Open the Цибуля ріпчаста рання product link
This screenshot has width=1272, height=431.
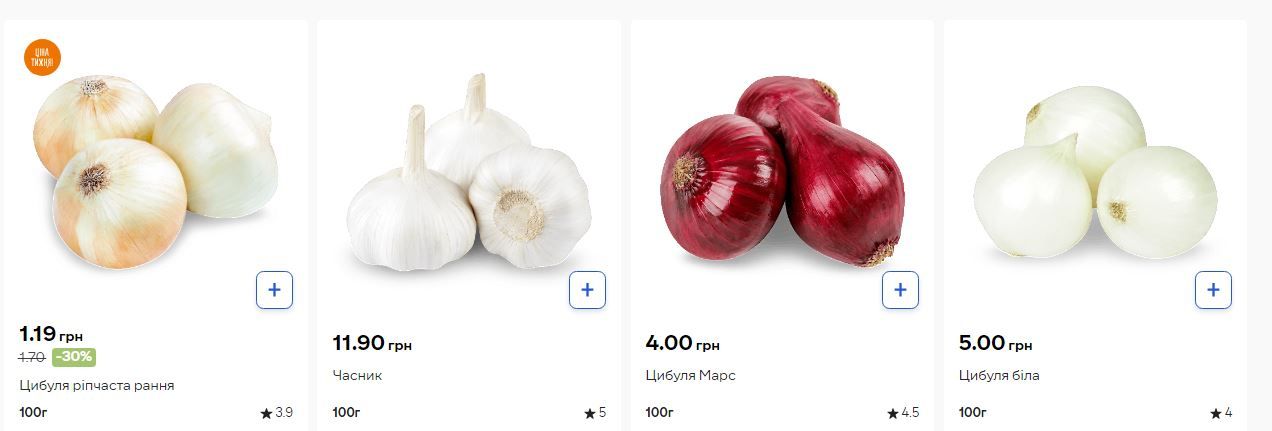click(x=97, y=385)
